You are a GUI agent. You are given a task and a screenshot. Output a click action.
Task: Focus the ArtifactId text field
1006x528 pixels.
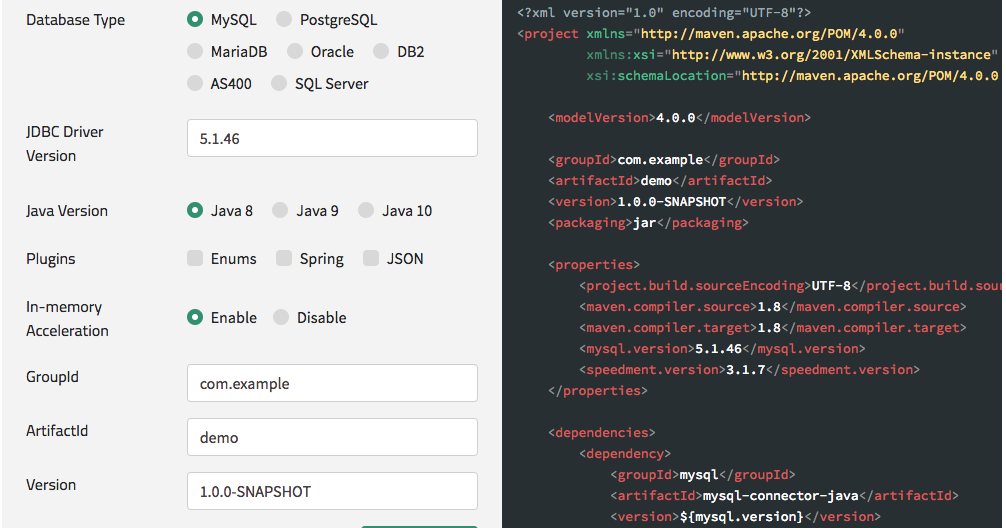pyautogui.click(x=332, y=437)
